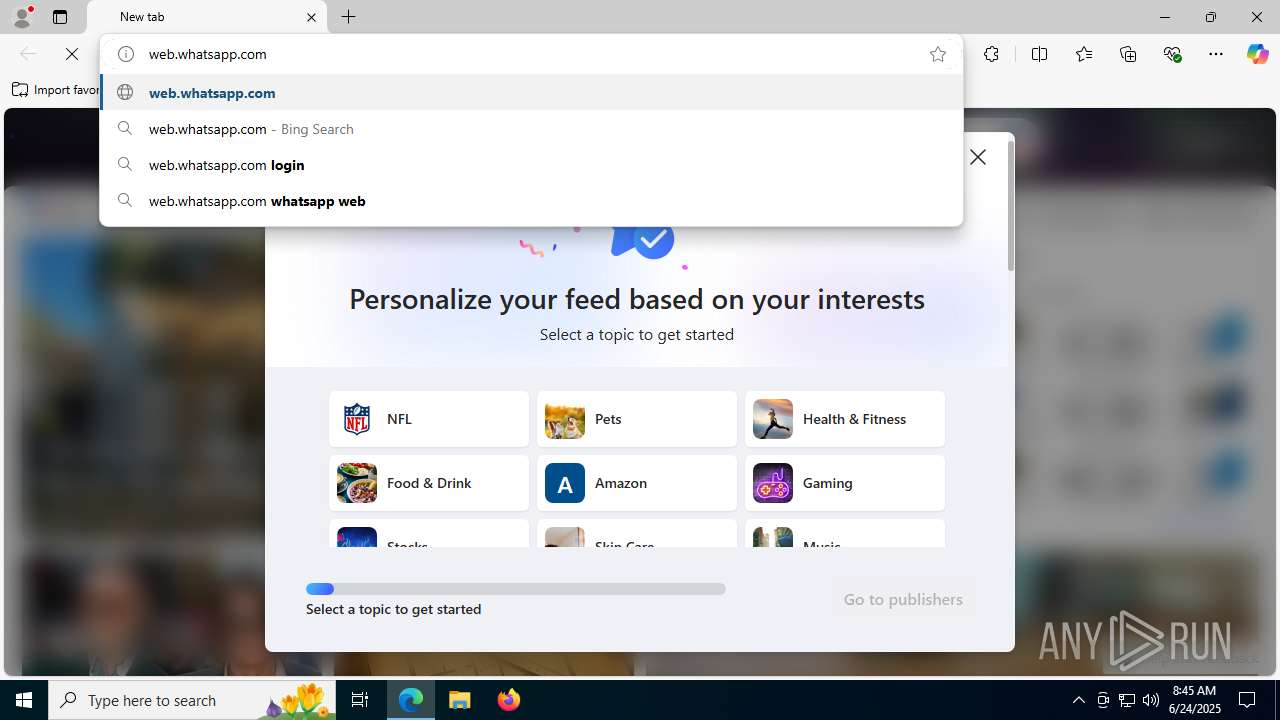Click the dialog vertical scrollbar

click(x=1011, y=205)
